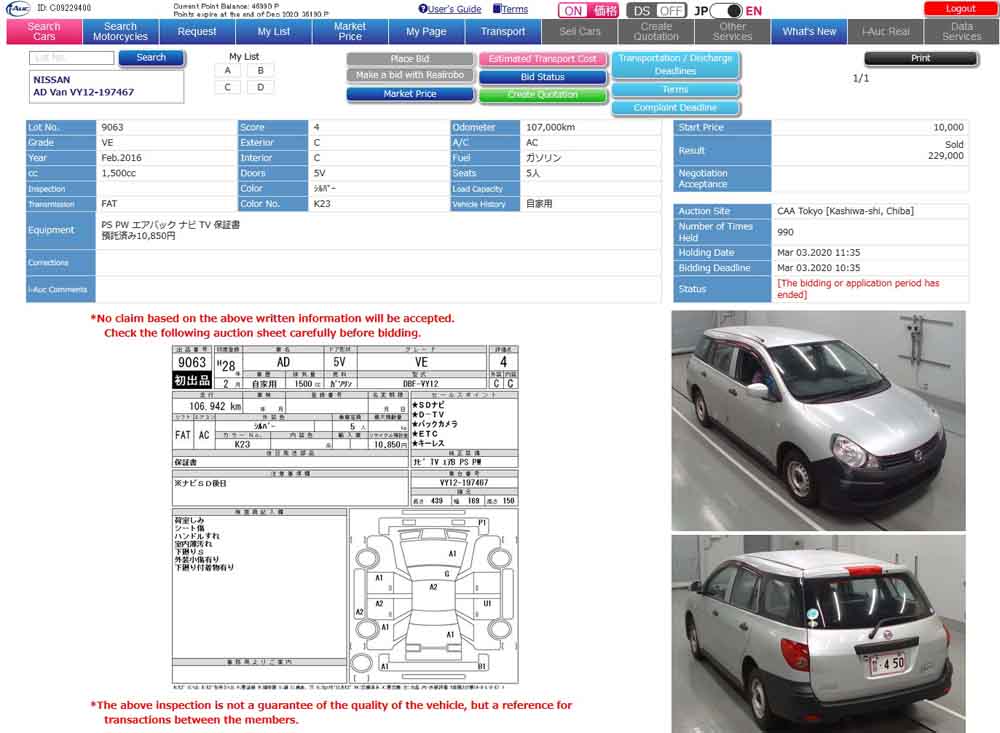
Task: Open the My Page menu
Action: (427, 31)
